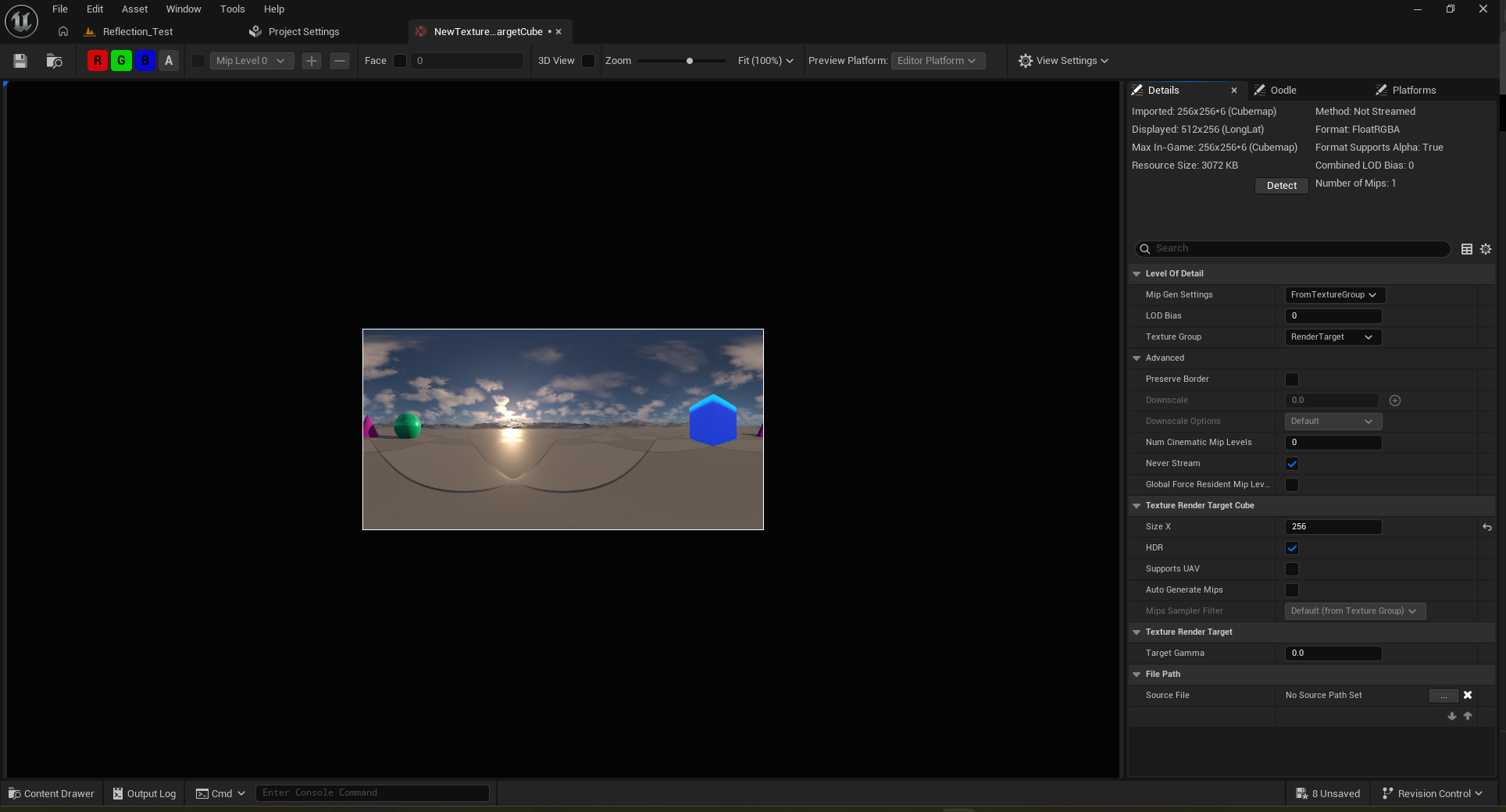Image resolution: width=1506 pixels, height=812 pixels.
Task: Collapse the Advanced section
Action: tap(1137, 358)
